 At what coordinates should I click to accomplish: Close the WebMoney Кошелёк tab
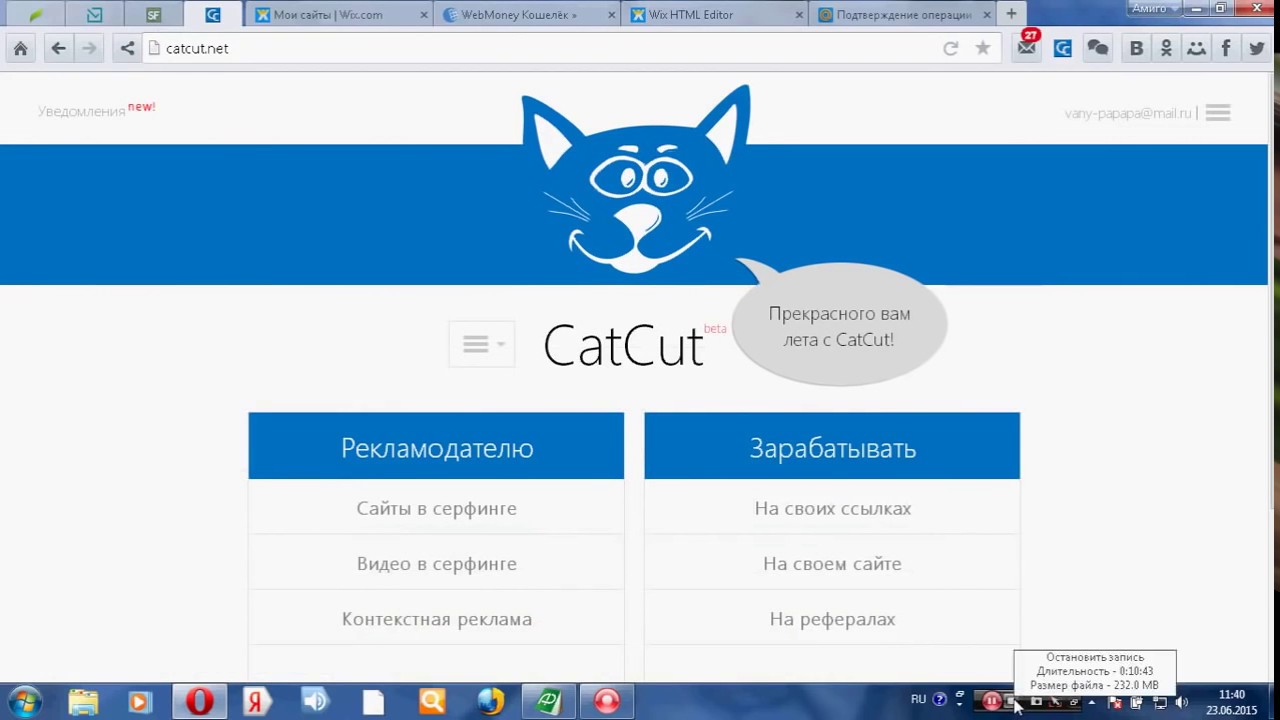612,14
